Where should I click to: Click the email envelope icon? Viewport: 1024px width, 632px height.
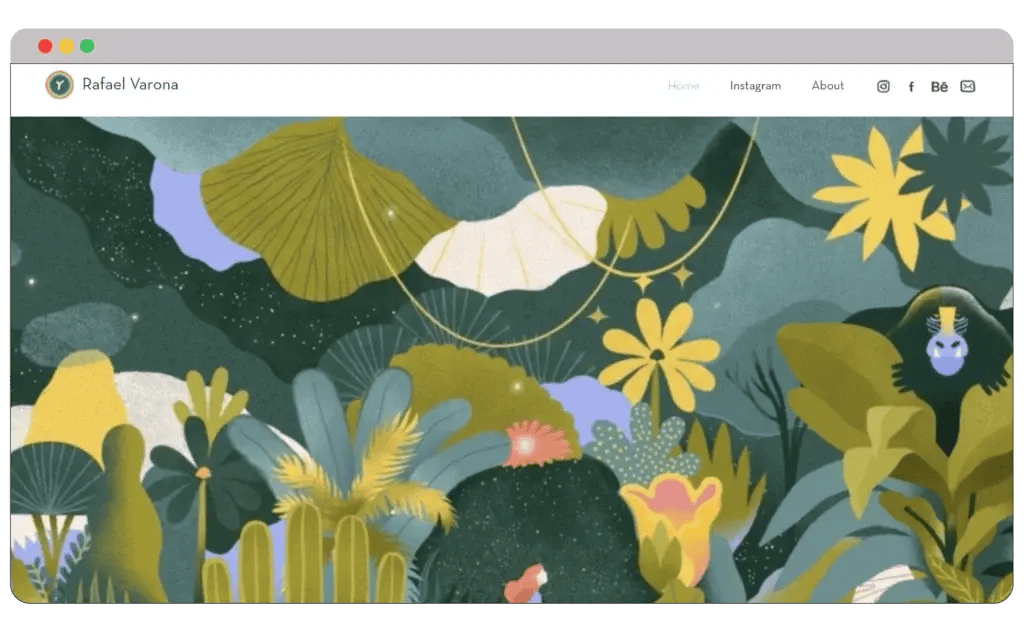(967, 86)
